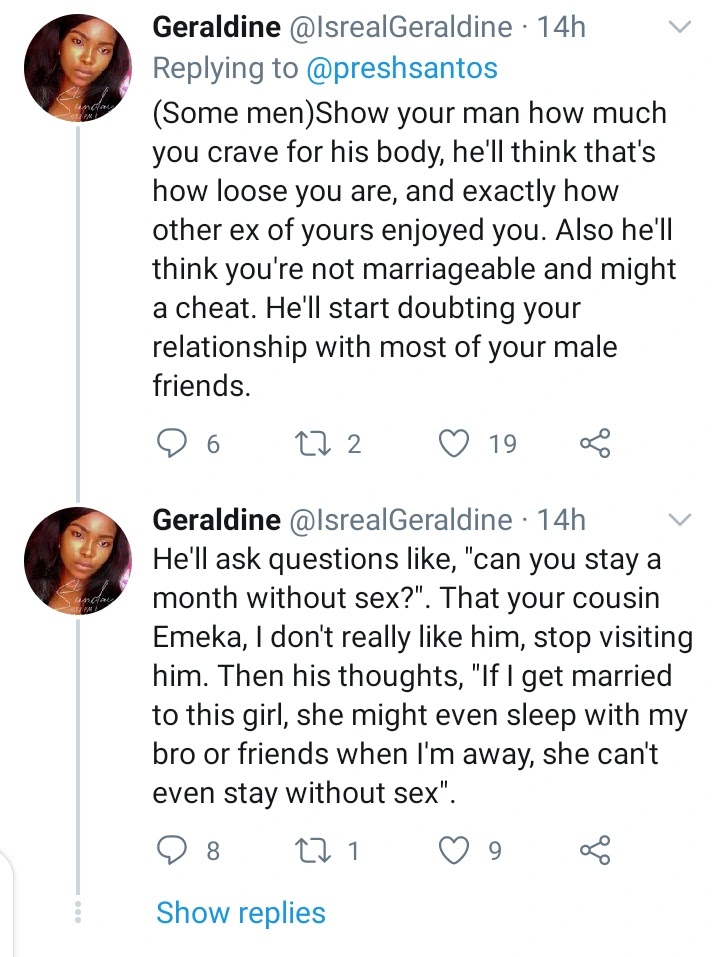Share the second tweet about Emeka
The width and height of the screenshot is (720, 957).
[x=595, y=850]
